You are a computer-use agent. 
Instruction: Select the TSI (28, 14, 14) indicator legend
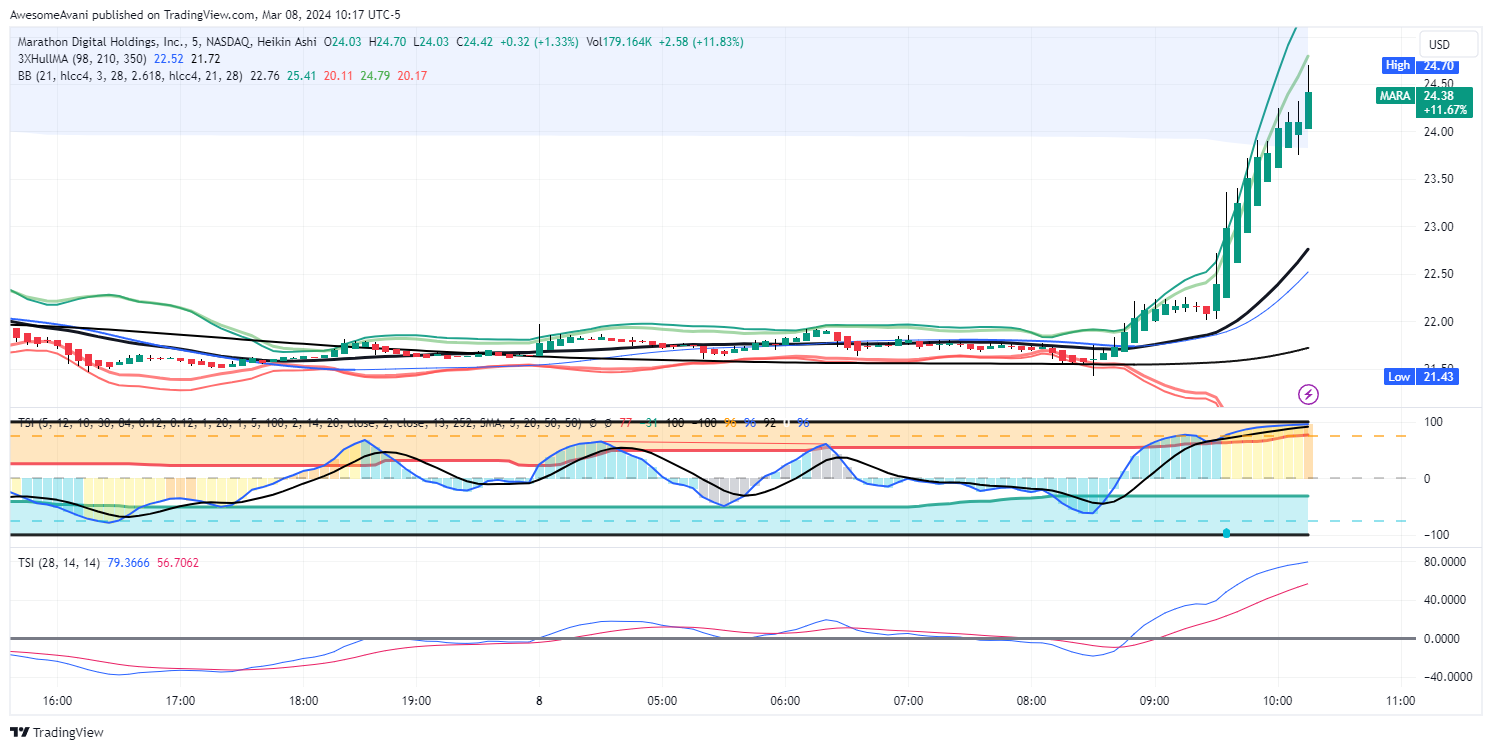58,563
